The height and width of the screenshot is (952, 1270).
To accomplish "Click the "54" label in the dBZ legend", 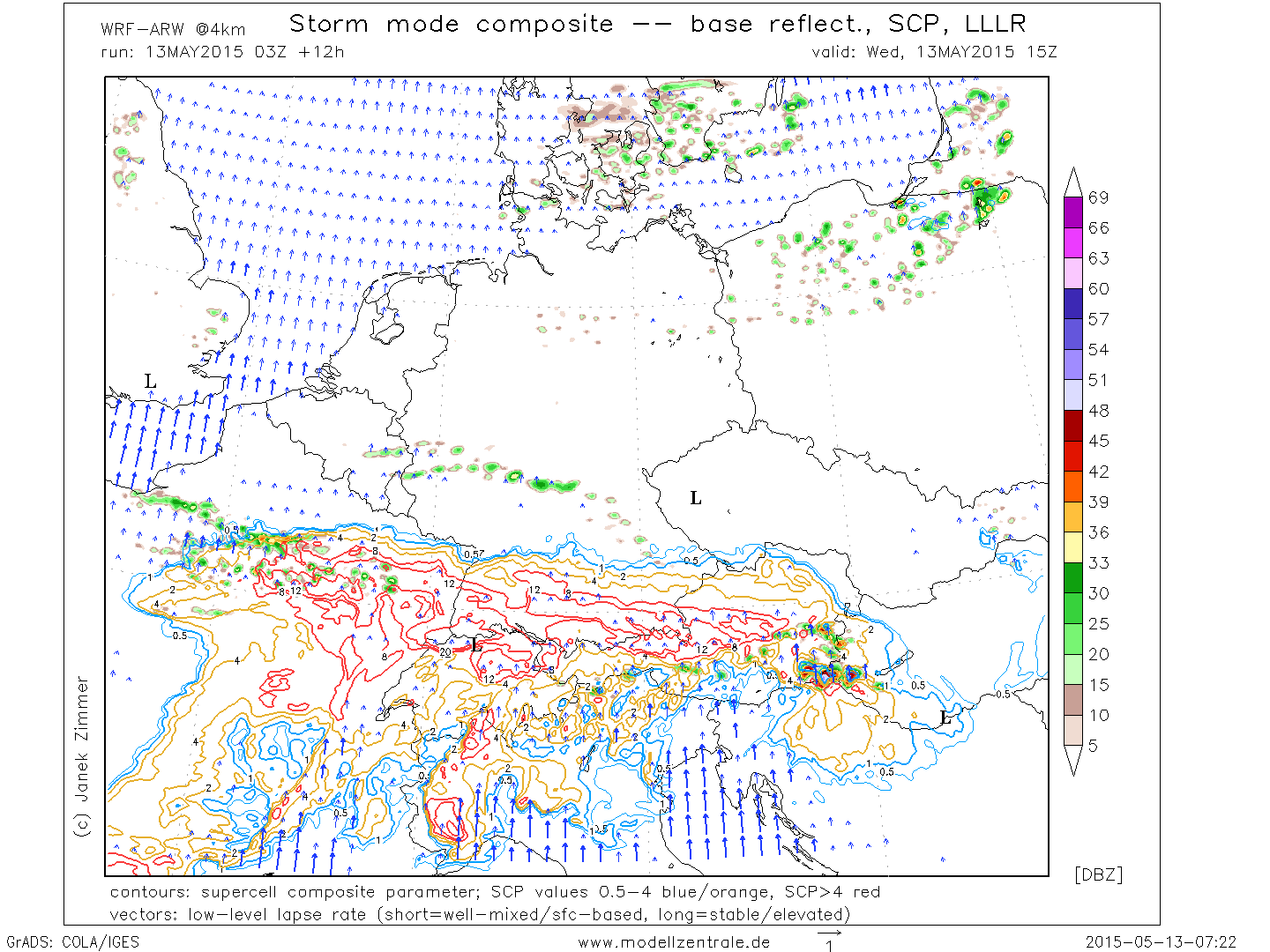I will tap(1099, 350).
